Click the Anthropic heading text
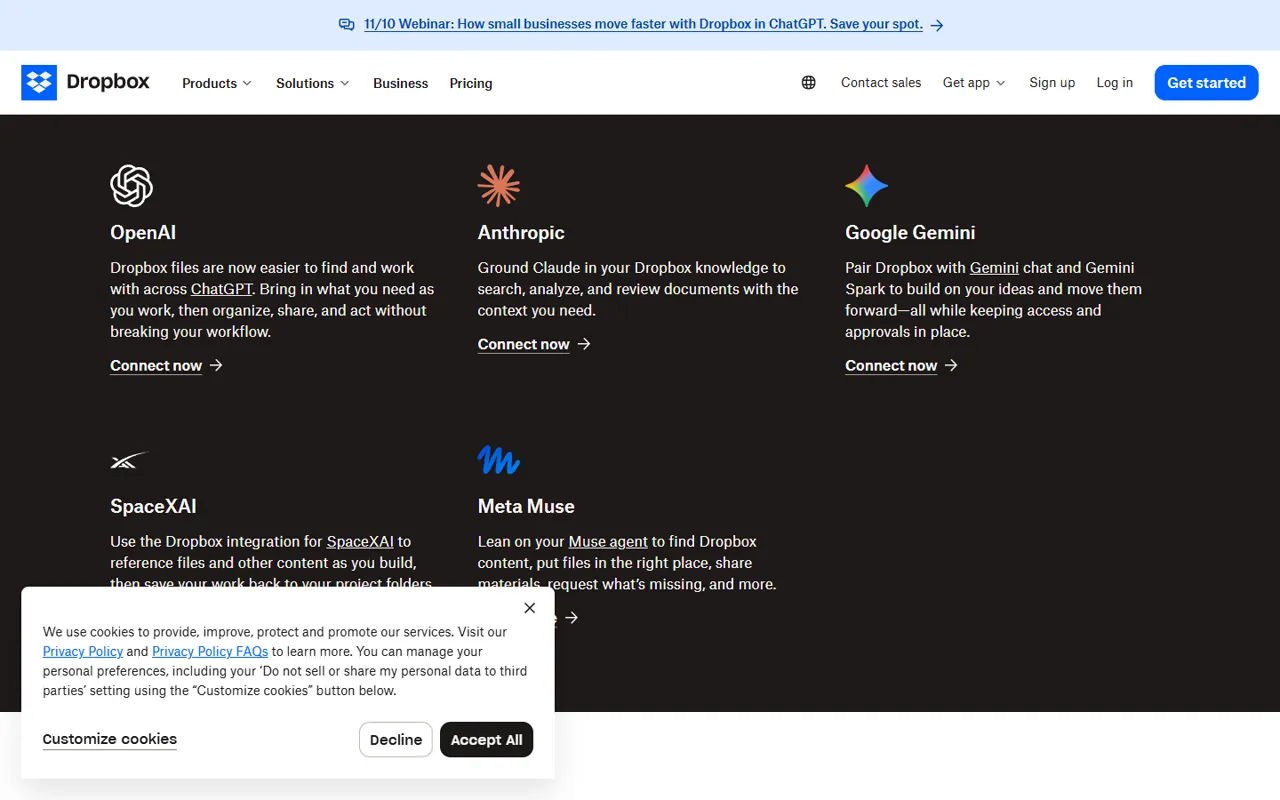The height and width of the screenshot is (800, 1280). click(521, 232)
